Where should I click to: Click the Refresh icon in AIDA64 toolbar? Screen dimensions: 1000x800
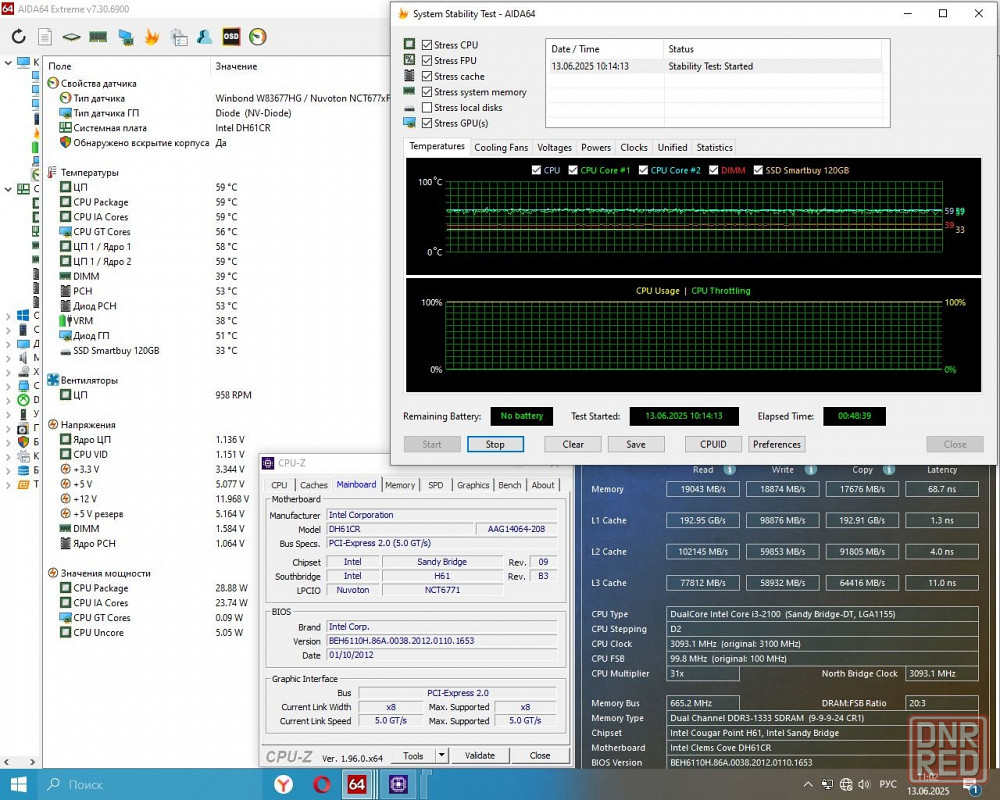point(18,36)
